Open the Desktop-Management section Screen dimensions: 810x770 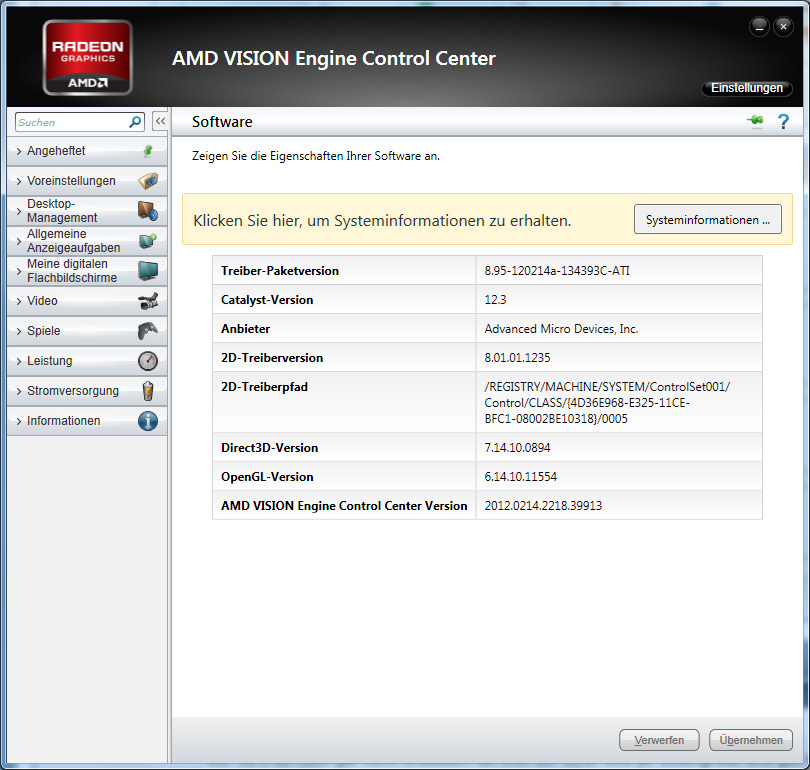click(87, 211)
